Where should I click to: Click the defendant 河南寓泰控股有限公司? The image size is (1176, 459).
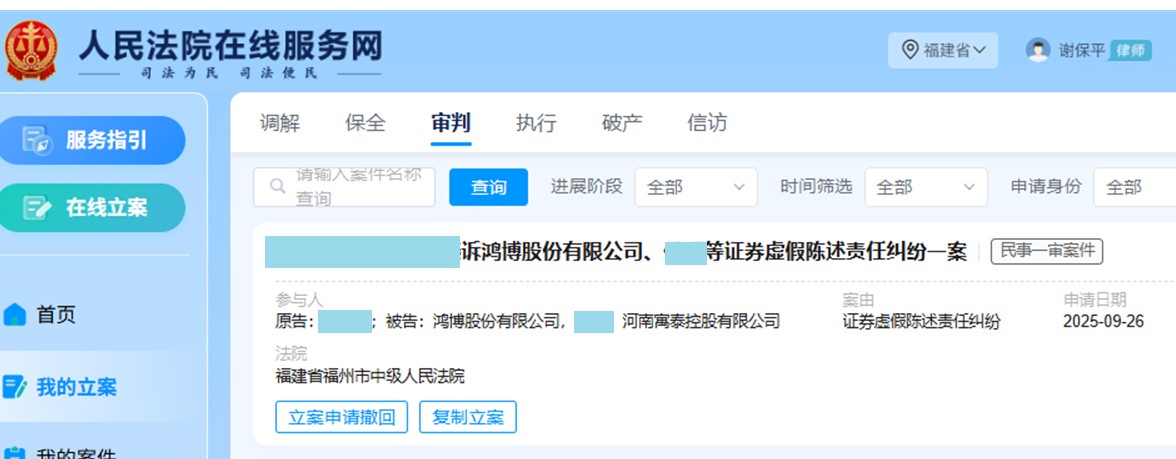tap(700, 322)
